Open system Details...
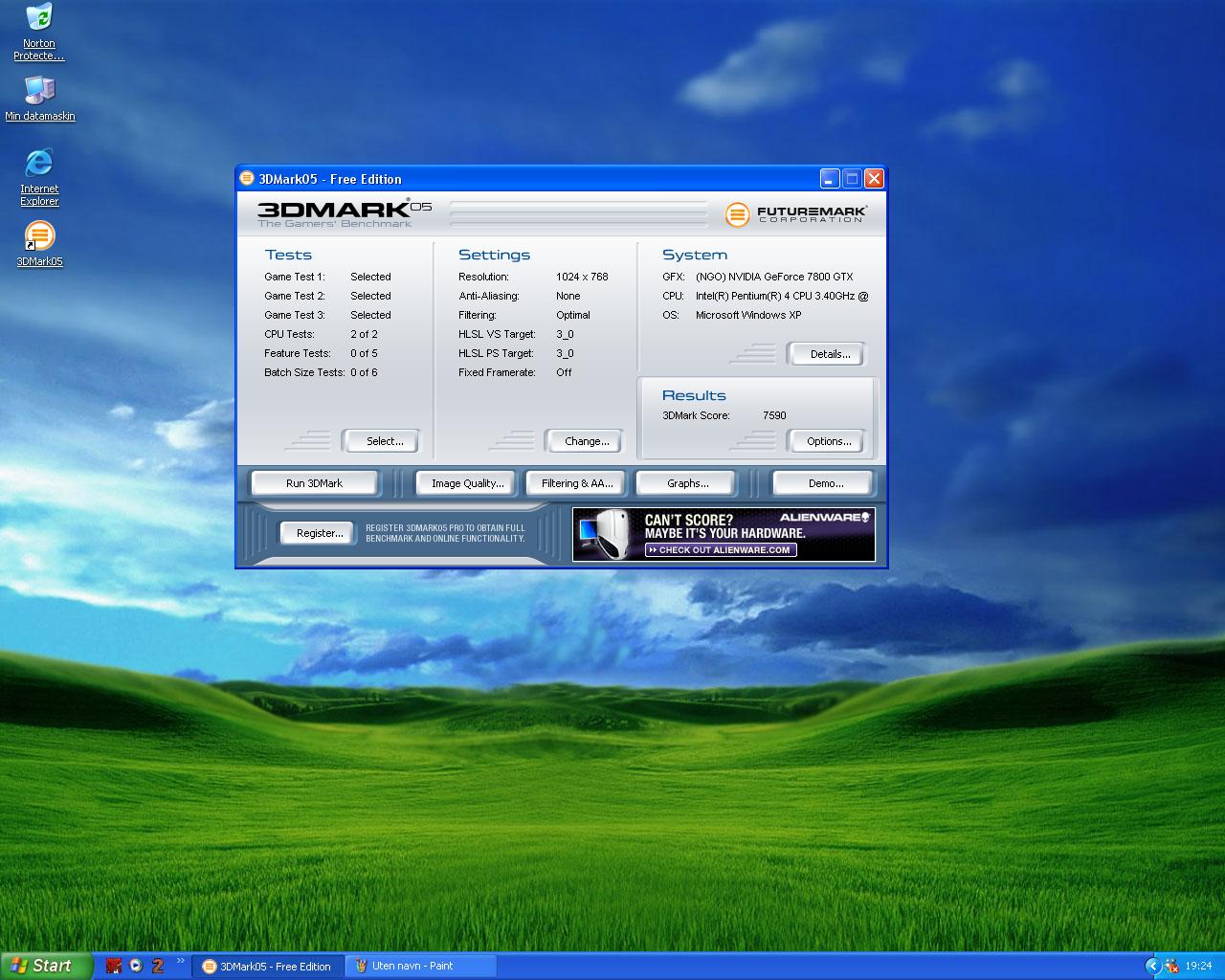Viewport: 1225px width, 980px height. tap(827, 354)
